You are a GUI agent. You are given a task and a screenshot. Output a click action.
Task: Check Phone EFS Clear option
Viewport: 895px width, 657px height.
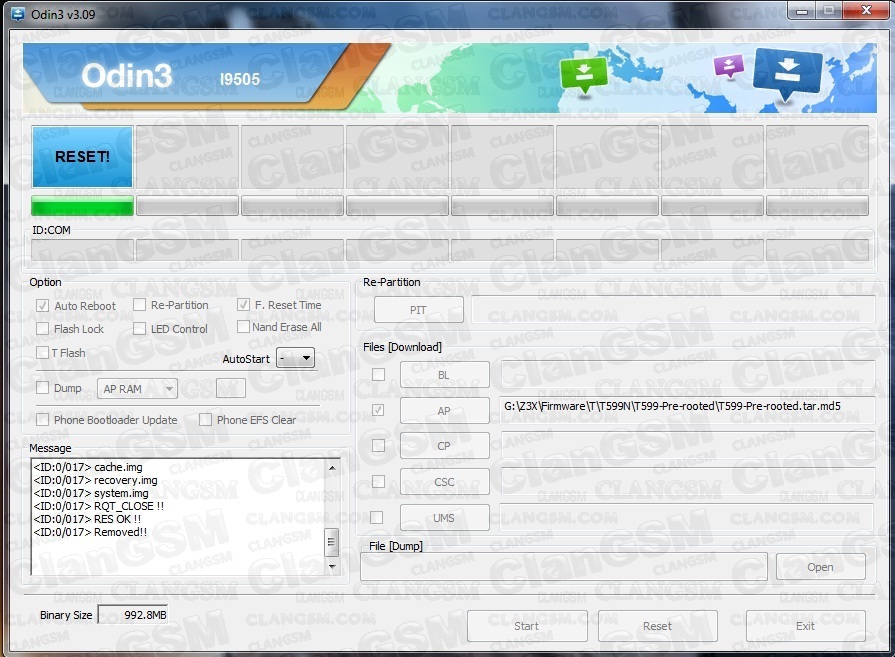(205, 420)
